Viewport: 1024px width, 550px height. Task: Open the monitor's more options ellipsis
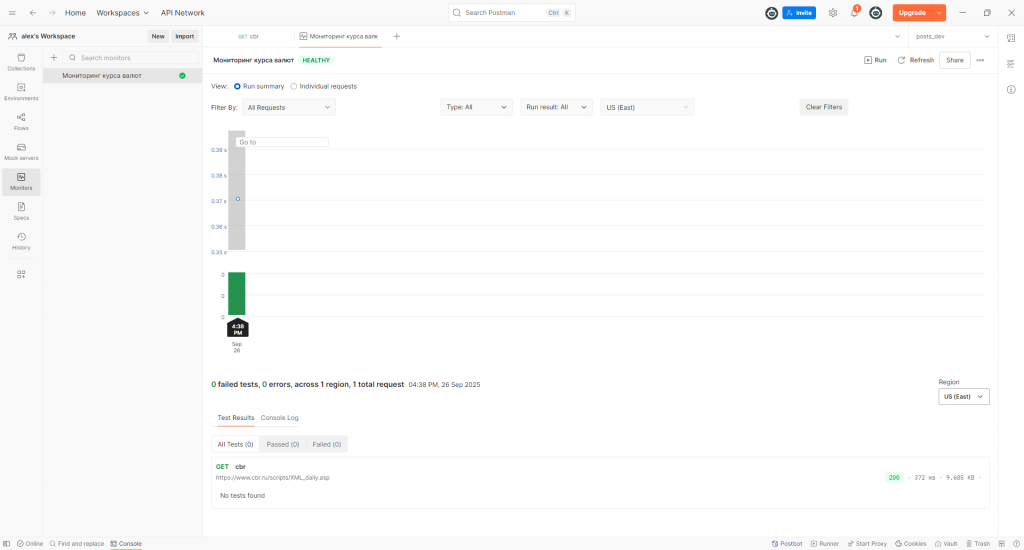[980, 60]
